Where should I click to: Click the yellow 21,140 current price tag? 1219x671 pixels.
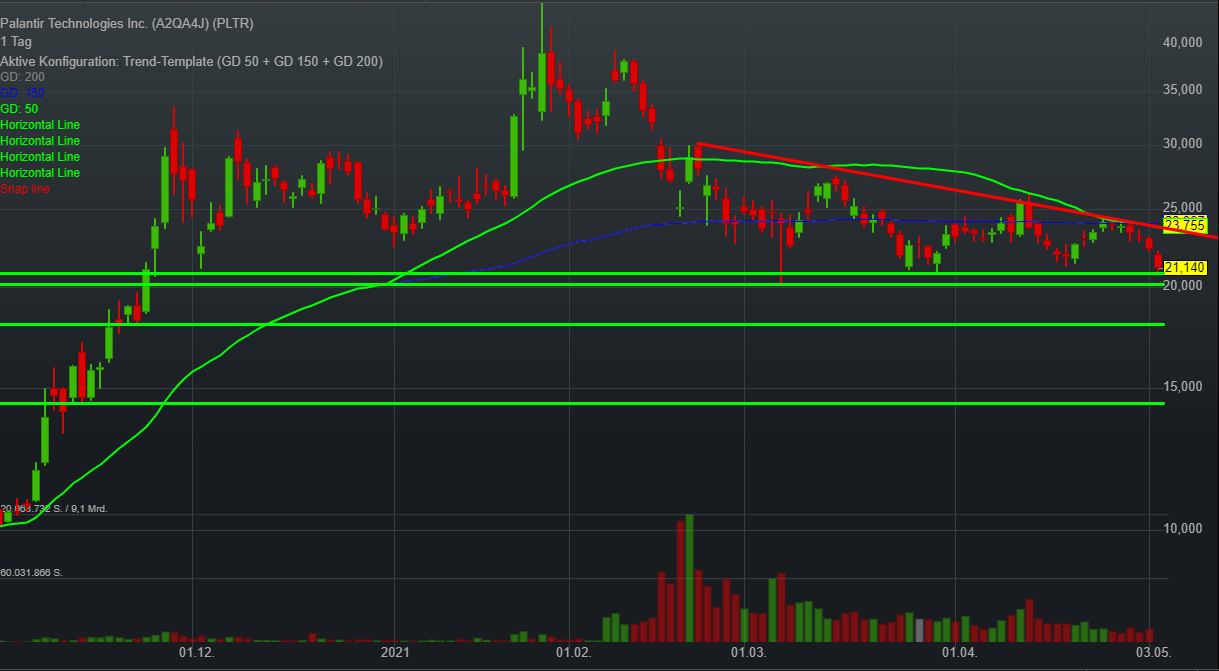pos(1186,267)
